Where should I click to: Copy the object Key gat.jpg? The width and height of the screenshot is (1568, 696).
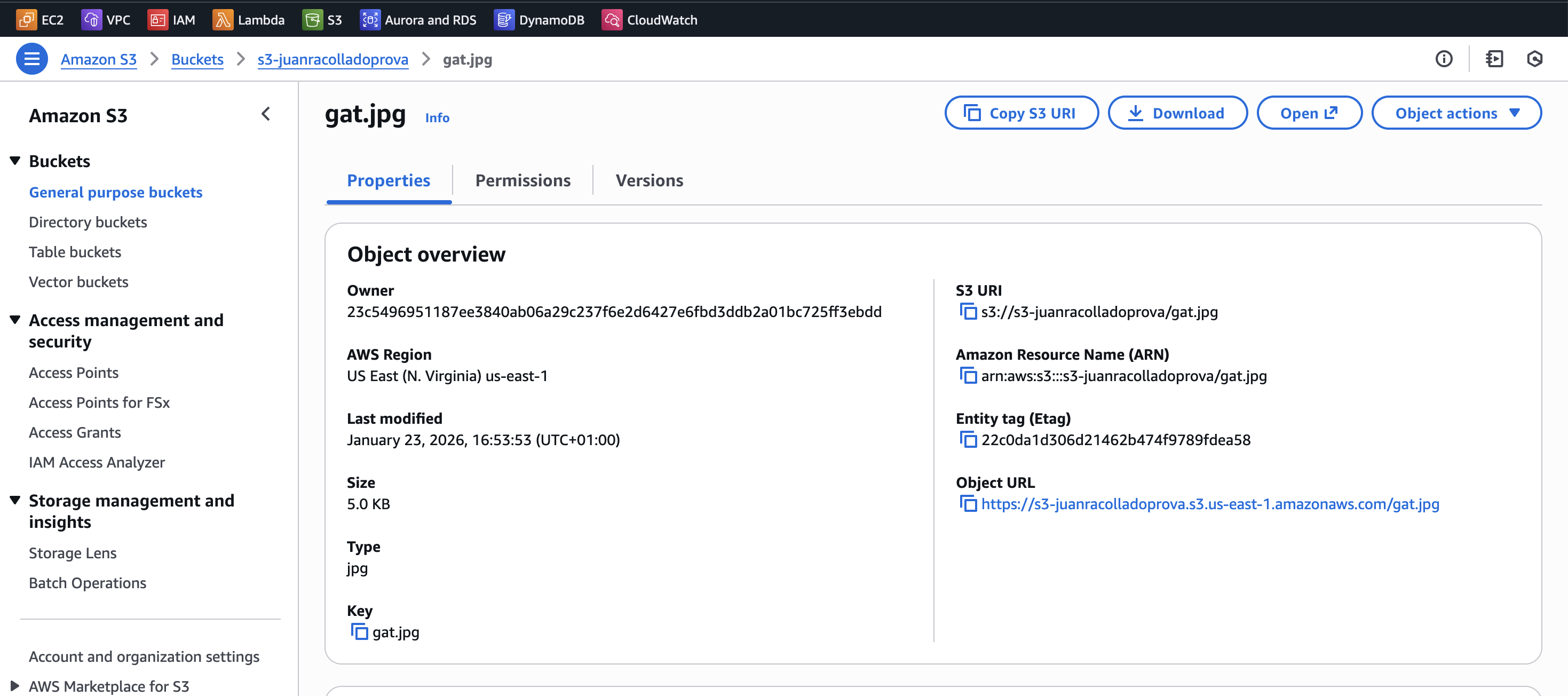tap(359, 632)
